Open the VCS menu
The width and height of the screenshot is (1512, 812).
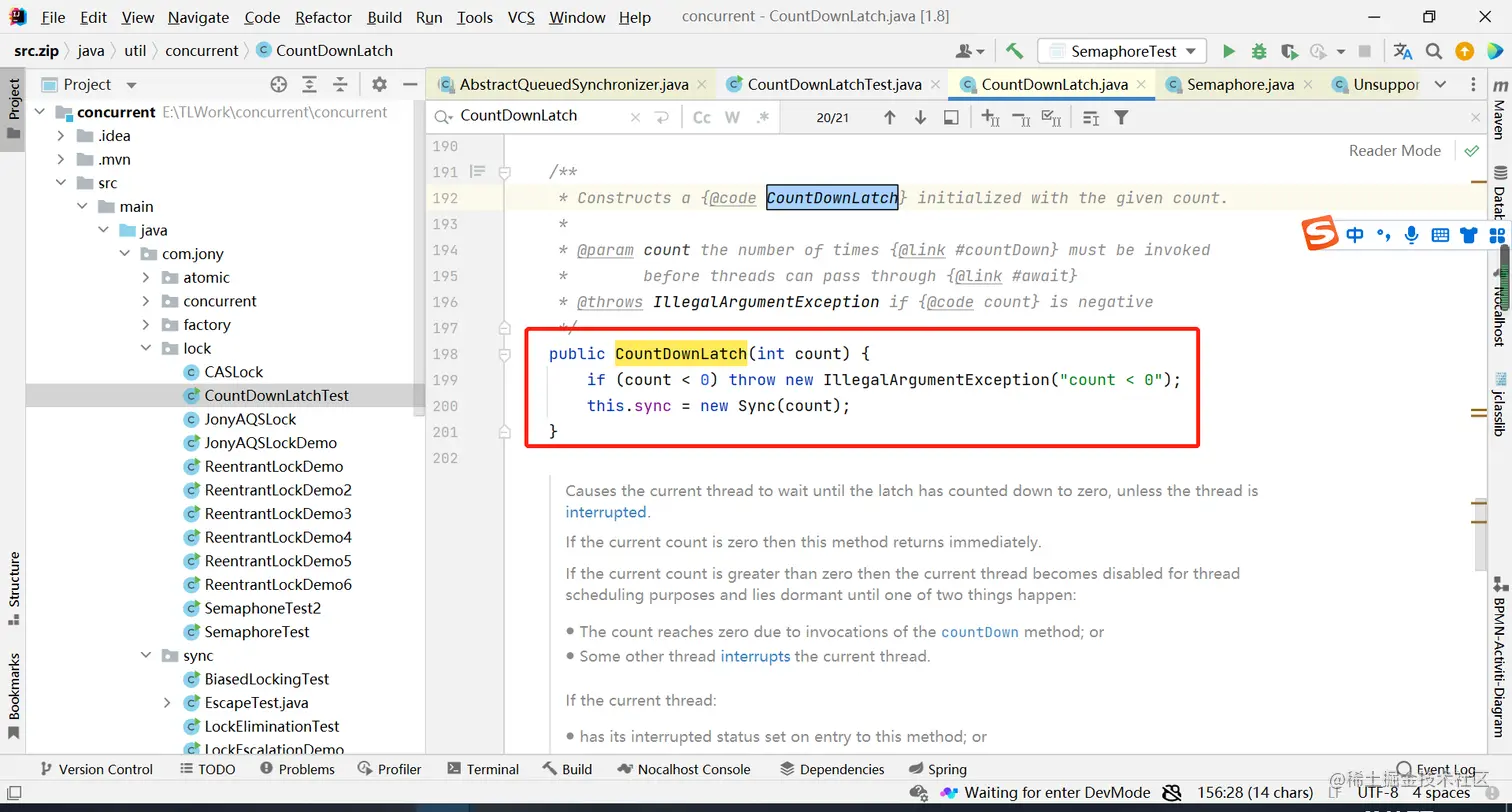pyautogui.click(x=521, y=17)
